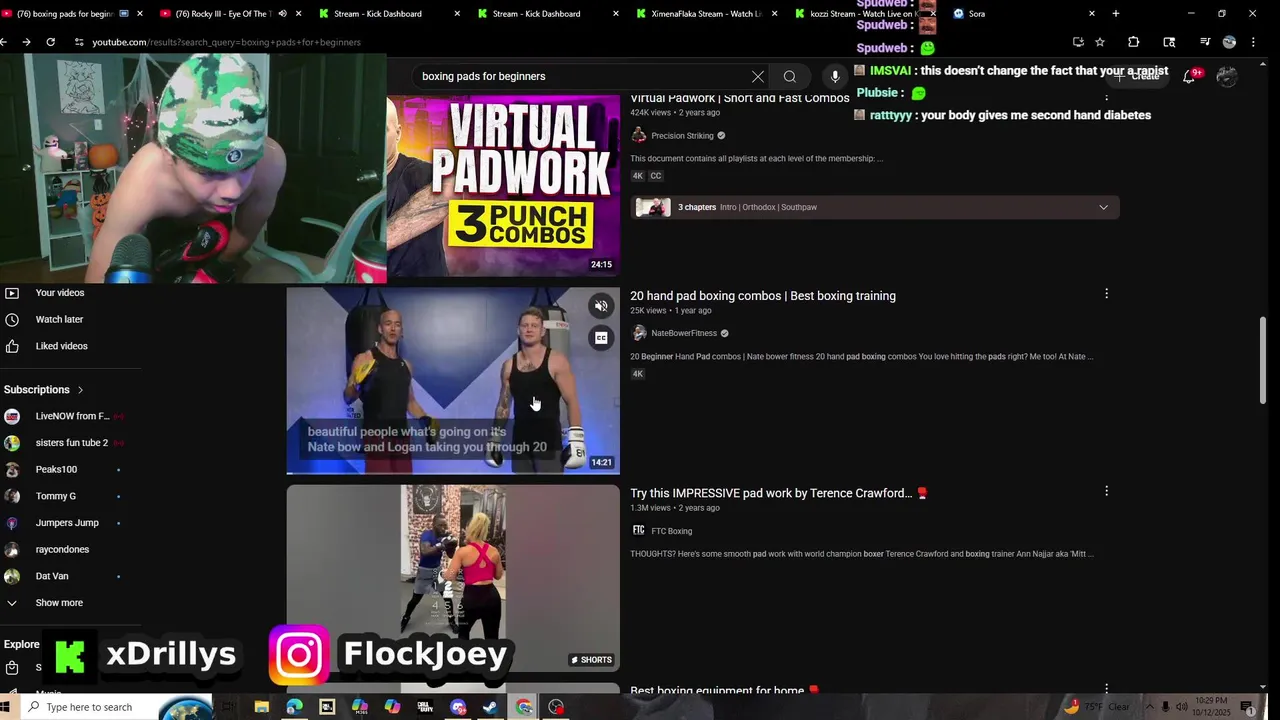Expand Subscriptions section arrow

click(x=80, y=390)
